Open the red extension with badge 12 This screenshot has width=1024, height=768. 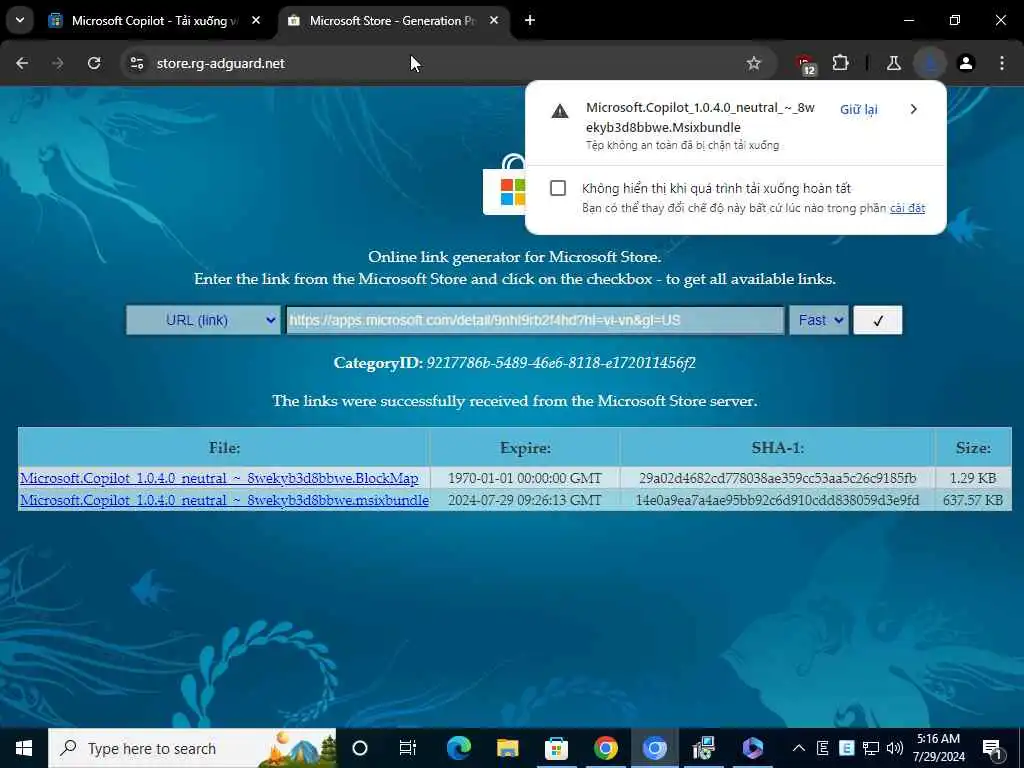tap(805, 64)
